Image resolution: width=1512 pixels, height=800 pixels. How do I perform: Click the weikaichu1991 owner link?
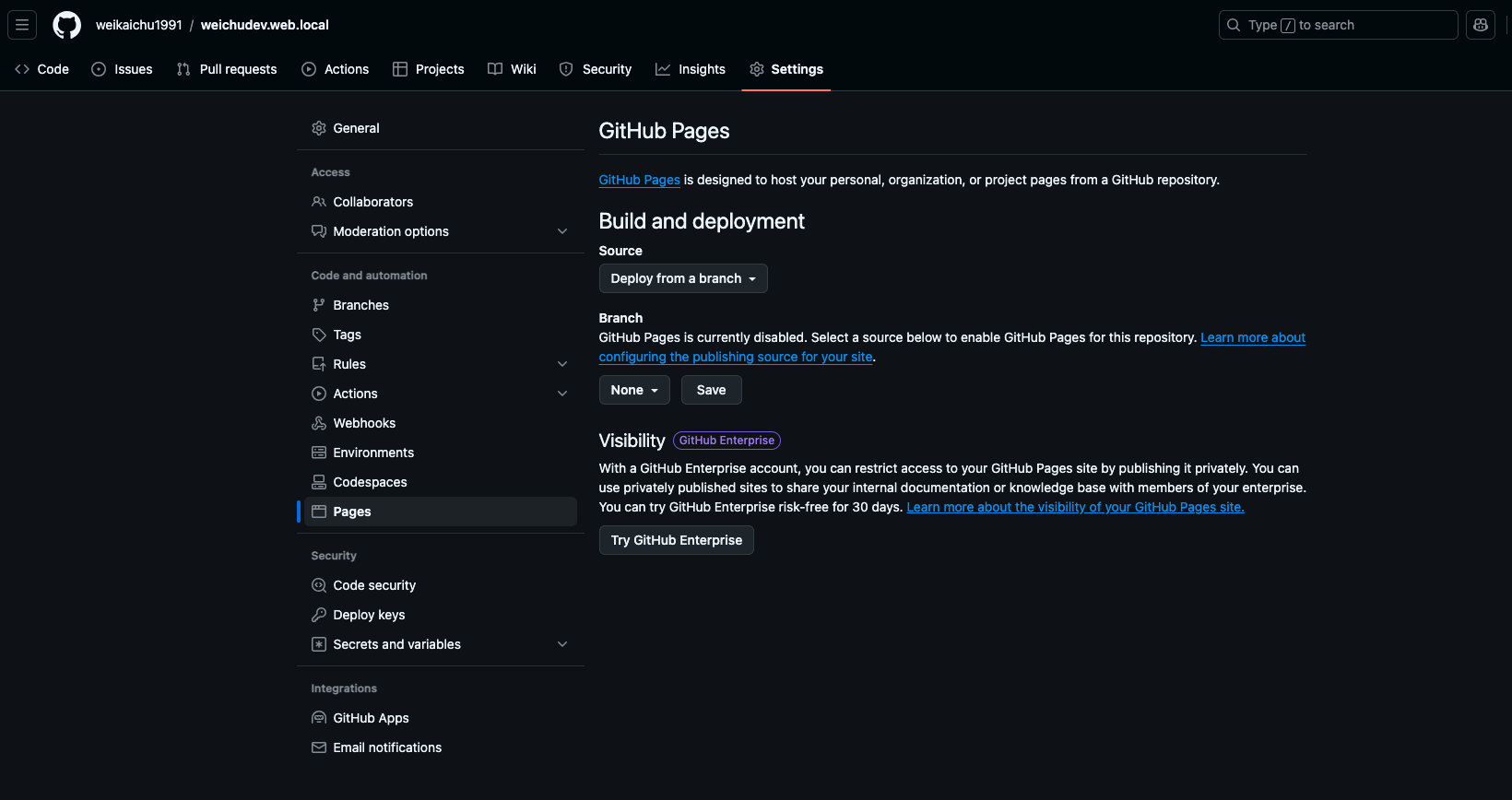[x=139, y=25]
